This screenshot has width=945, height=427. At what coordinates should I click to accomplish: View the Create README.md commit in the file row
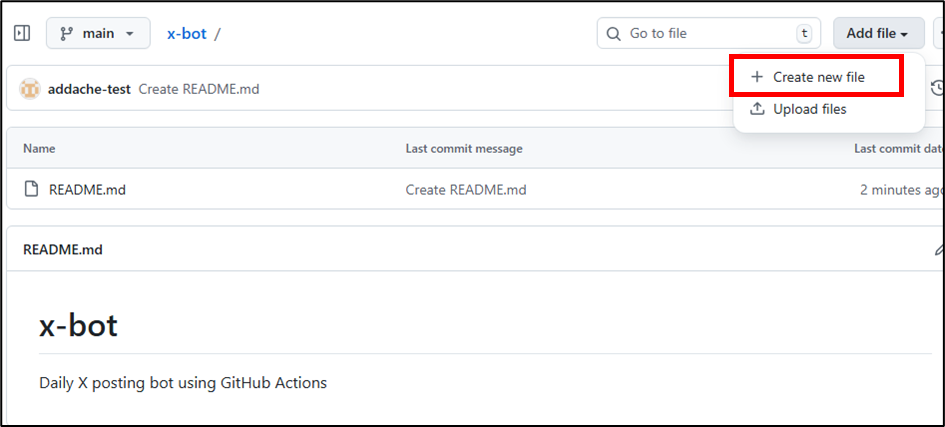click(x=465, y=189)
